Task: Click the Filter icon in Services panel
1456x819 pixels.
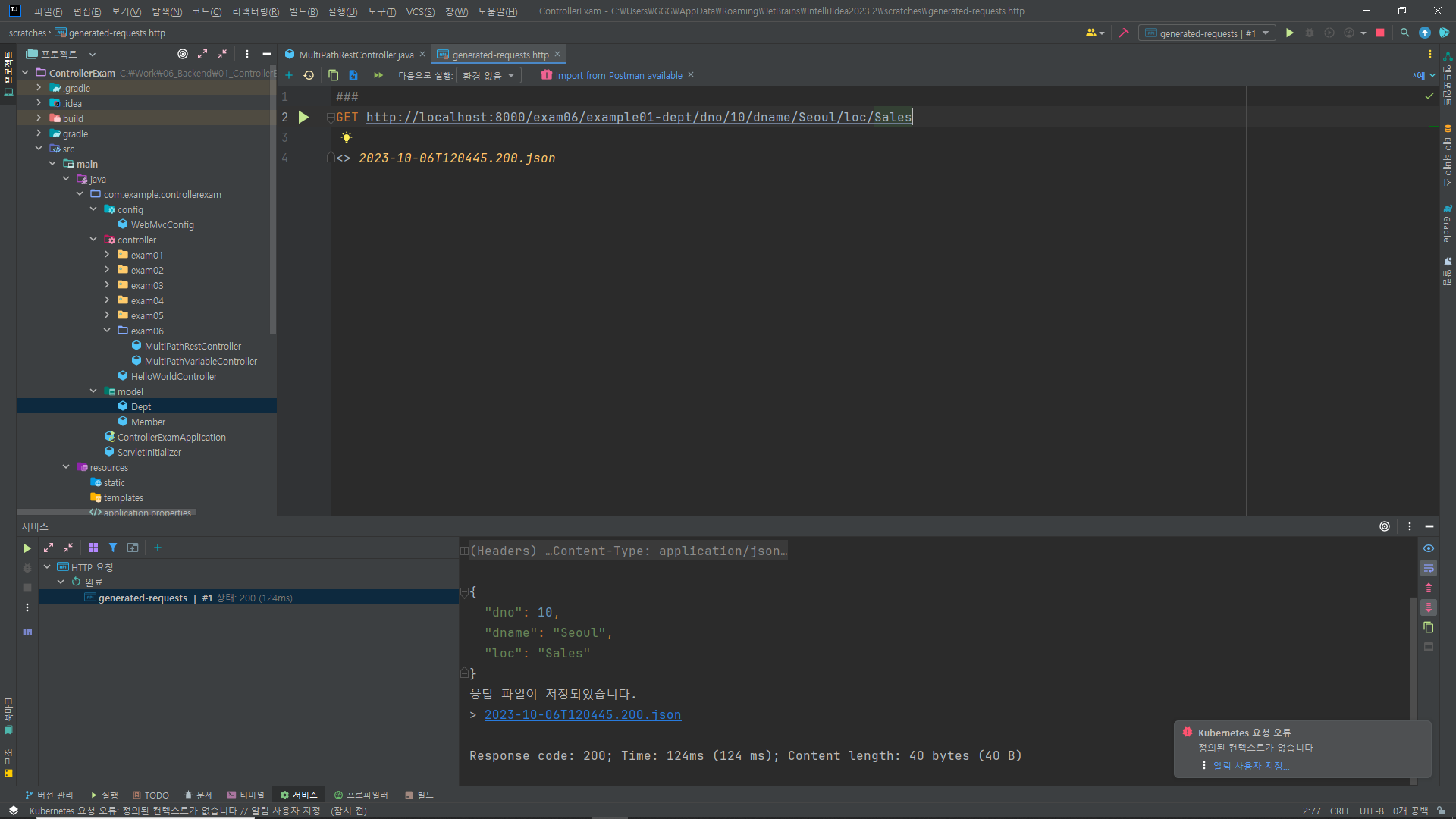Action: pos(113,548)
